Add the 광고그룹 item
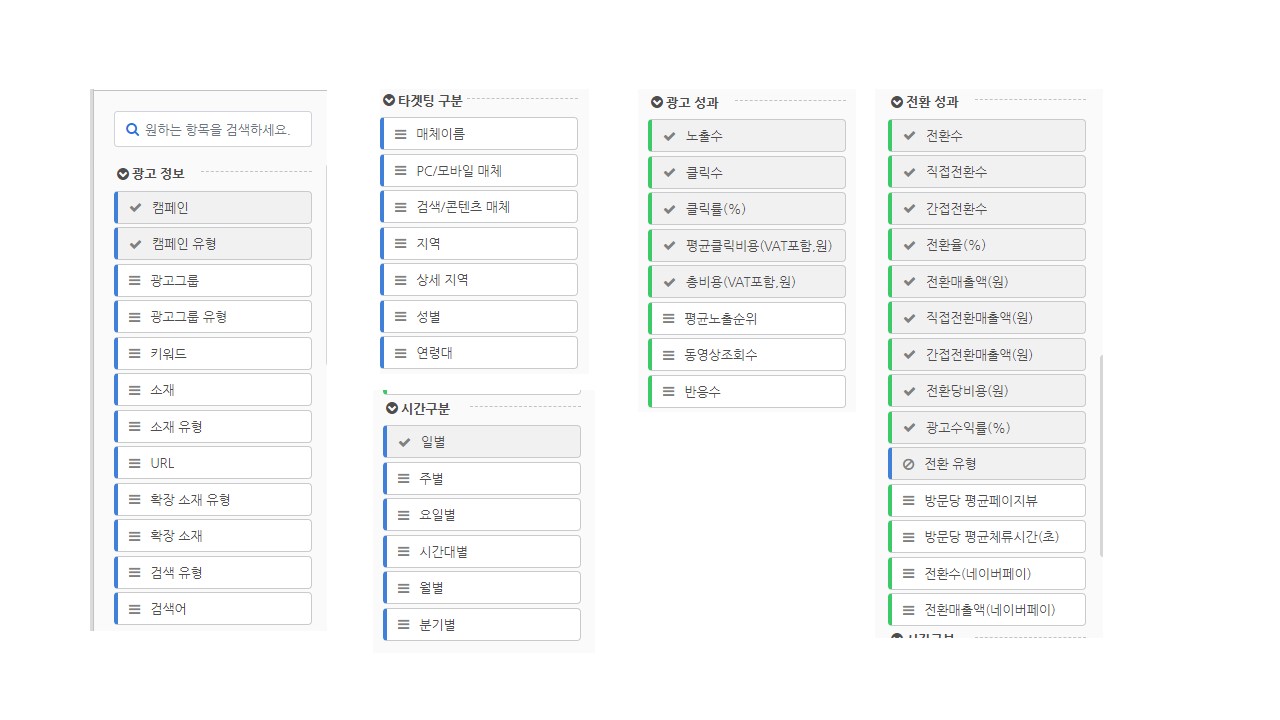1280x720 pixels. [213, 281]
